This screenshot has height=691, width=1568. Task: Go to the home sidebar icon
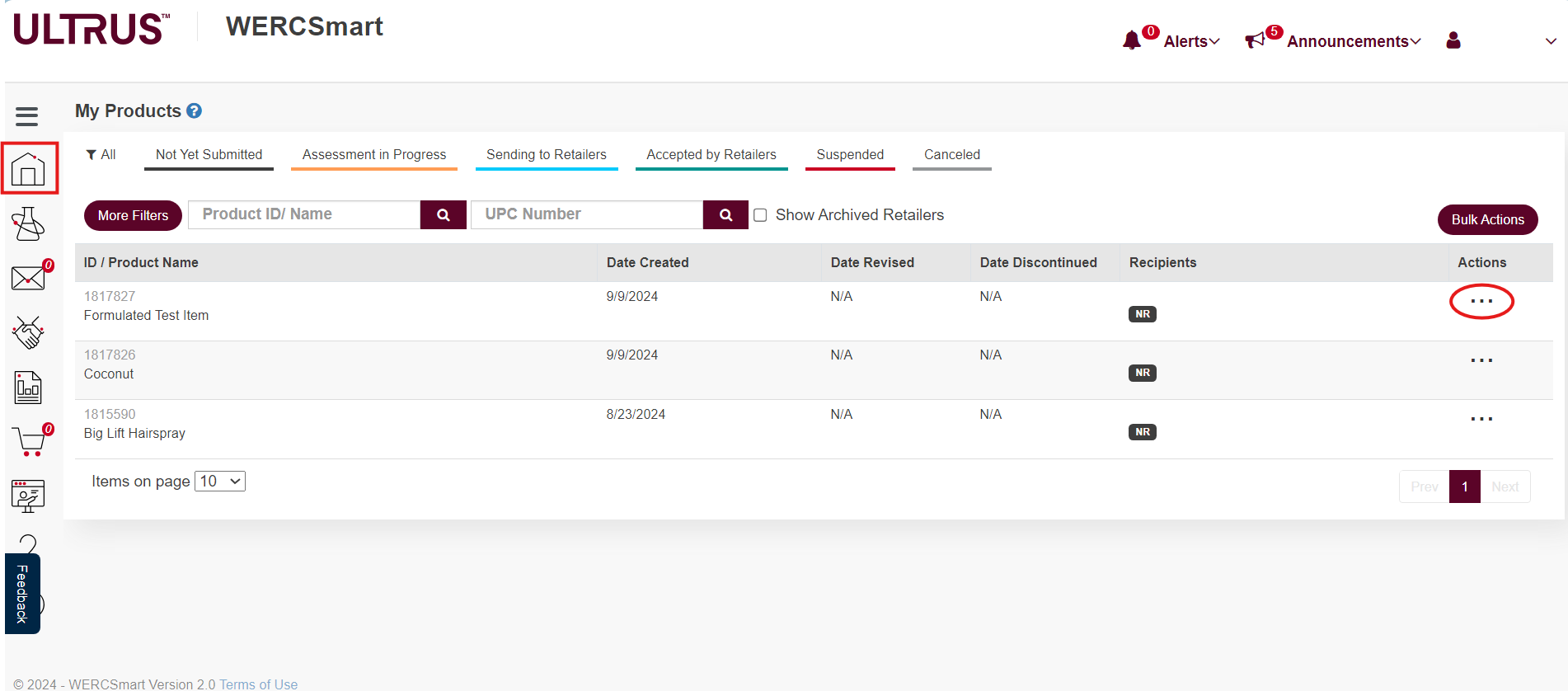click(x=28, y=169)
